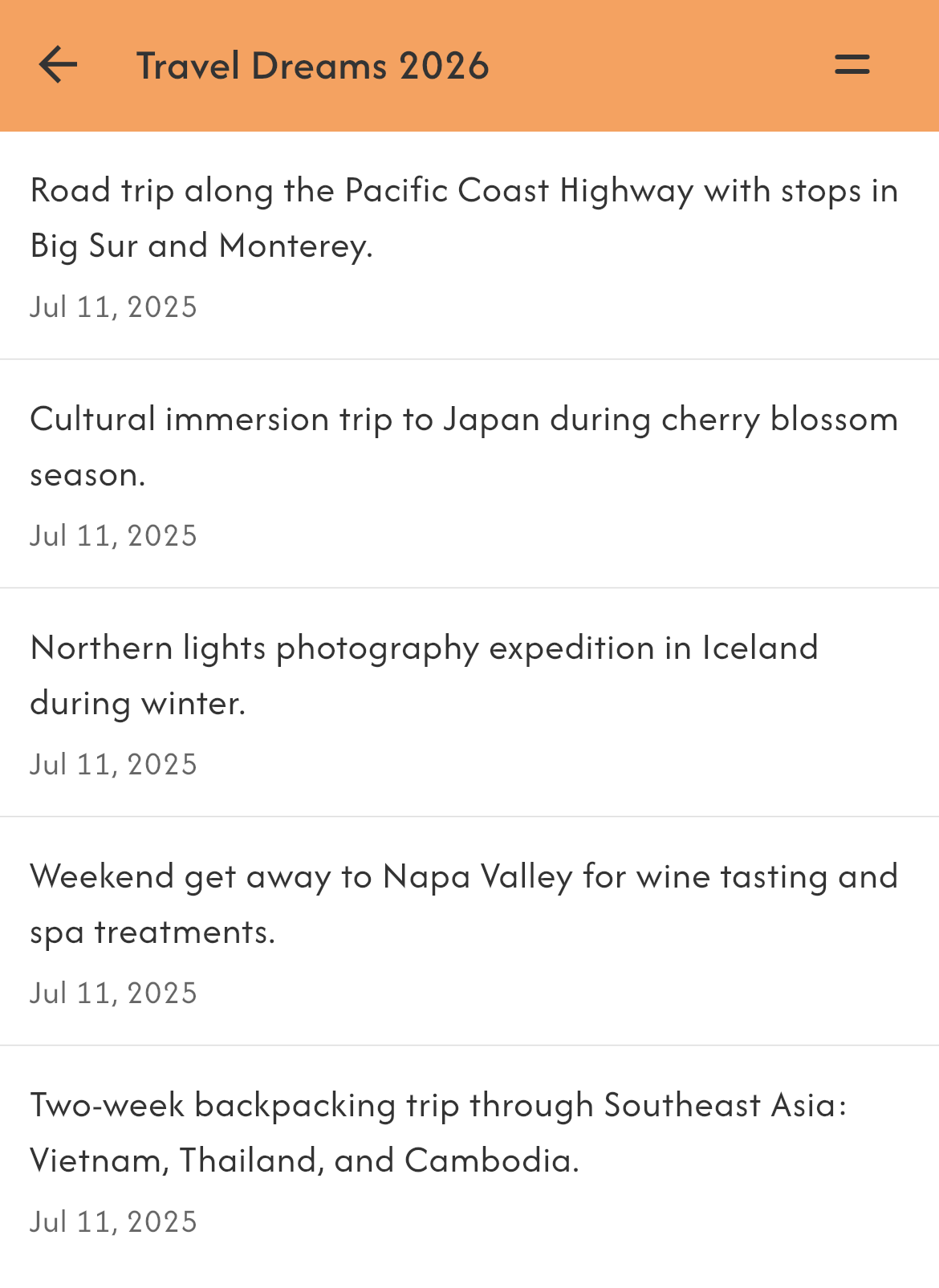This screenshot has width=939, height=1288.
Task: Click the orange header bar area
Action: [x=469, y=66]
